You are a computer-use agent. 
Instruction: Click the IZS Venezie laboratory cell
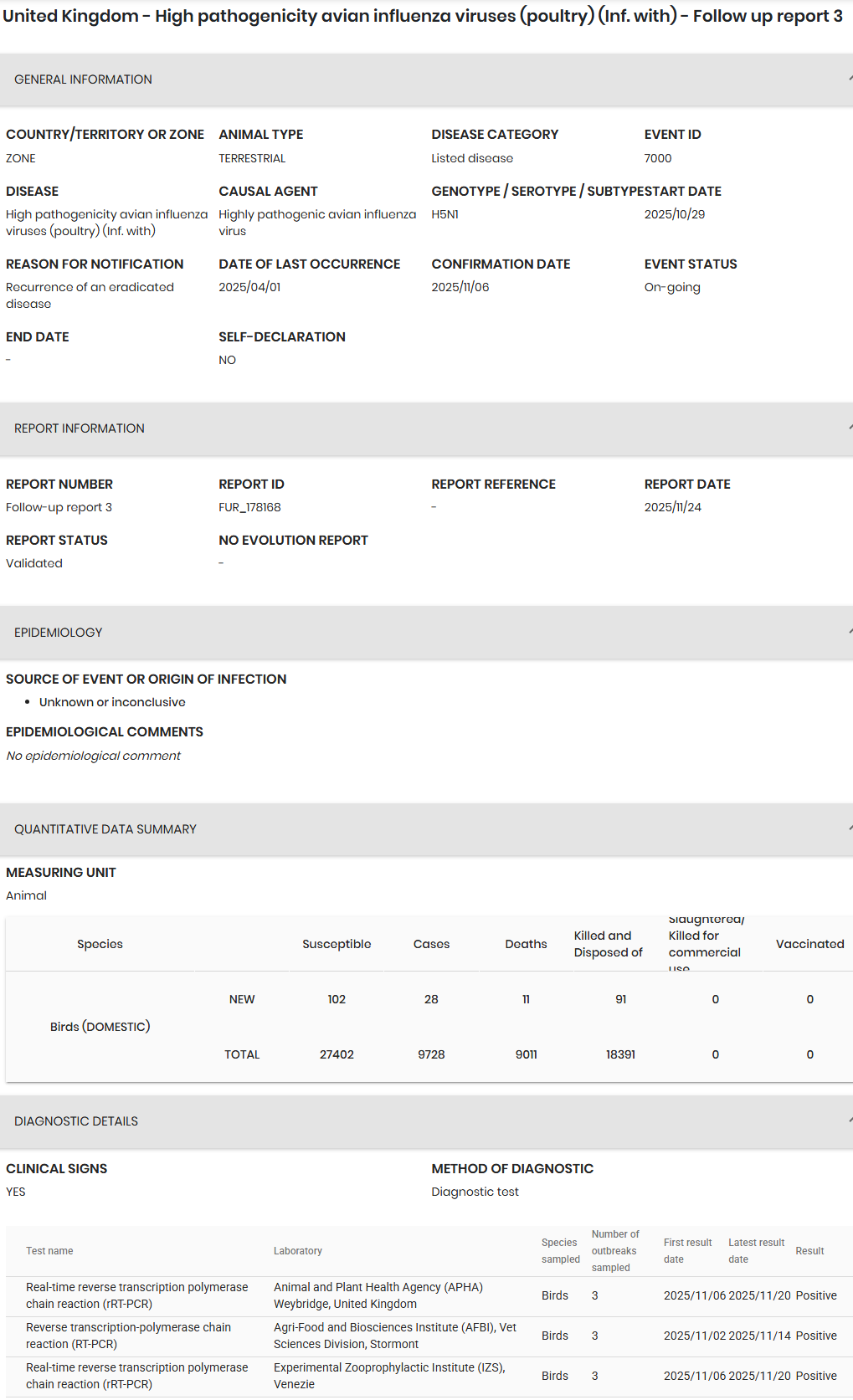[x=389, y=1376]
